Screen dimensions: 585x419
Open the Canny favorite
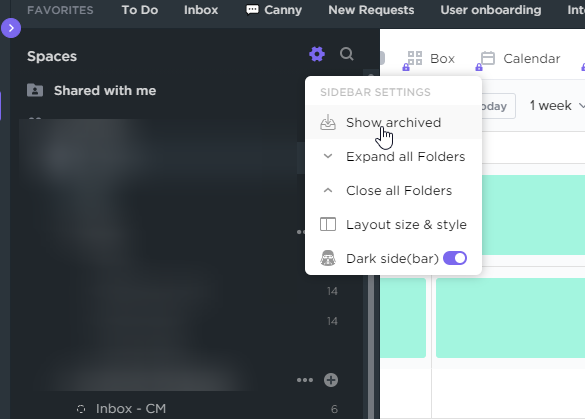[x=274, y=10]
